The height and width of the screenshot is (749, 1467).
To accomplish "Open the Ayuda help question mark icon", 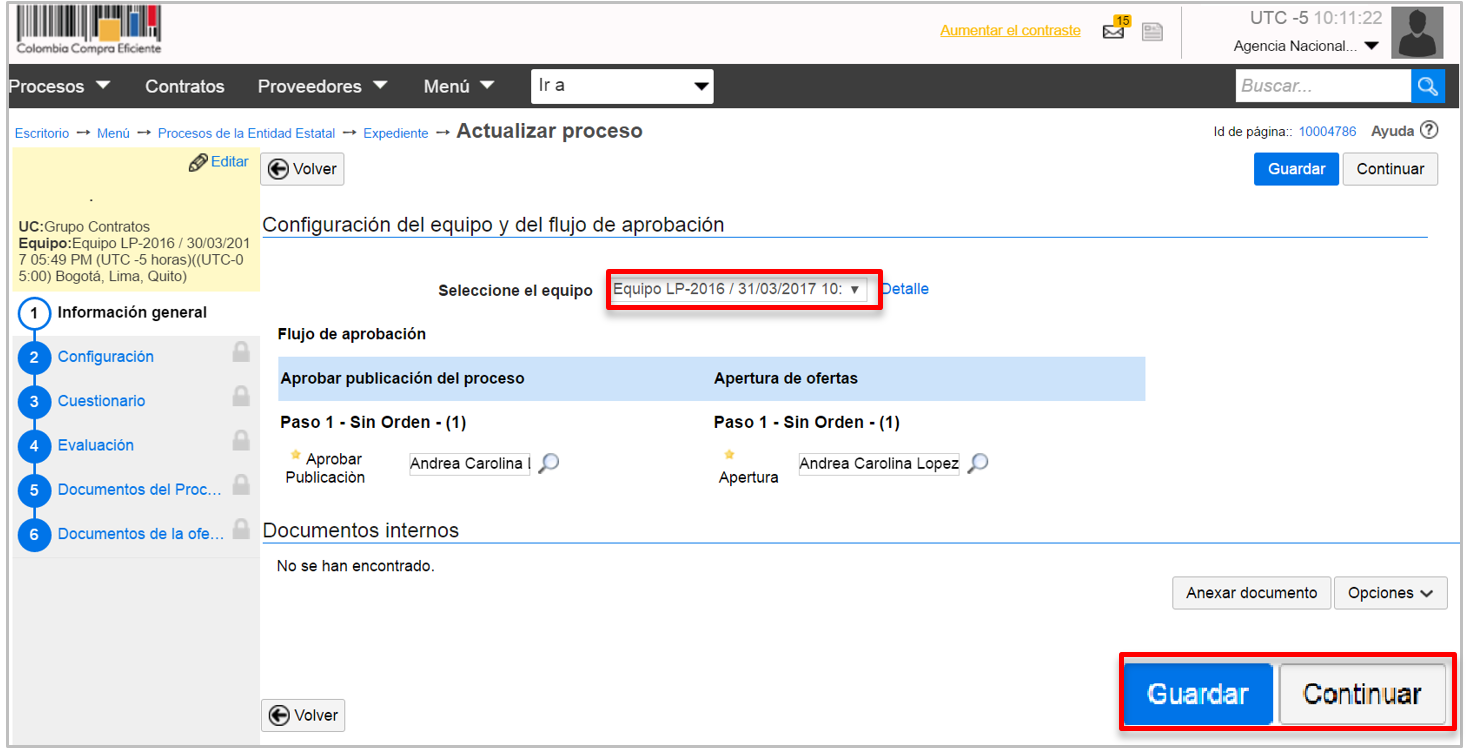I will point(1429,131).
